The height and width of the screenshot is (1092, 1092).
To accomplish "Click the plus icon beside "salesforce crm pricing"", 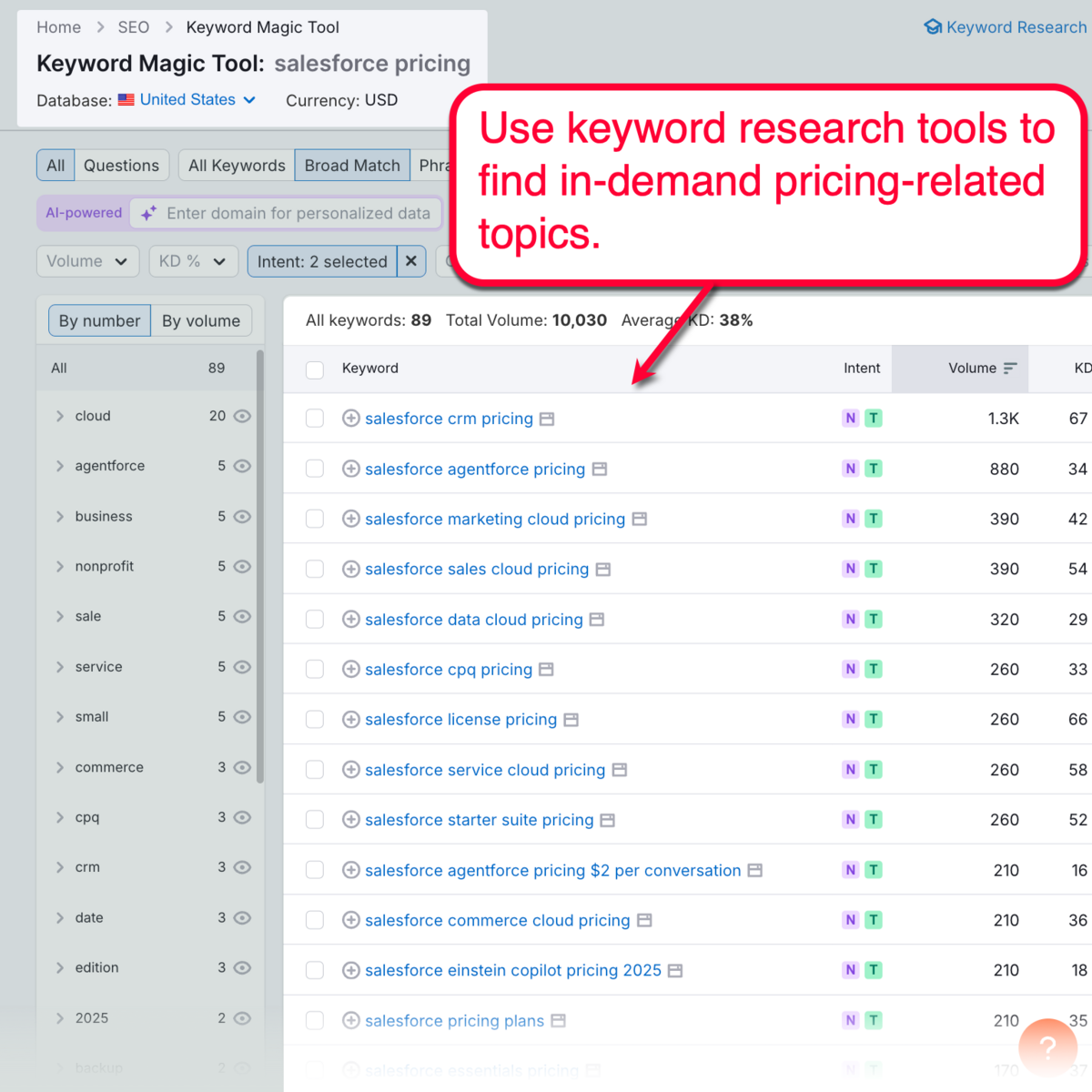I will click(351, 419).
